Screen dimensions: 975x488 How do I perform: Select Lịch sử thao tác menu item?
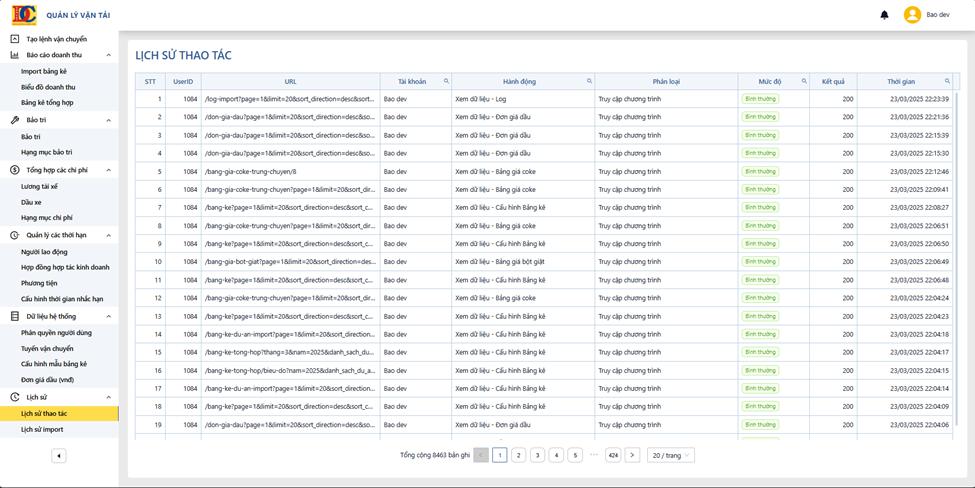click(59, 413)
